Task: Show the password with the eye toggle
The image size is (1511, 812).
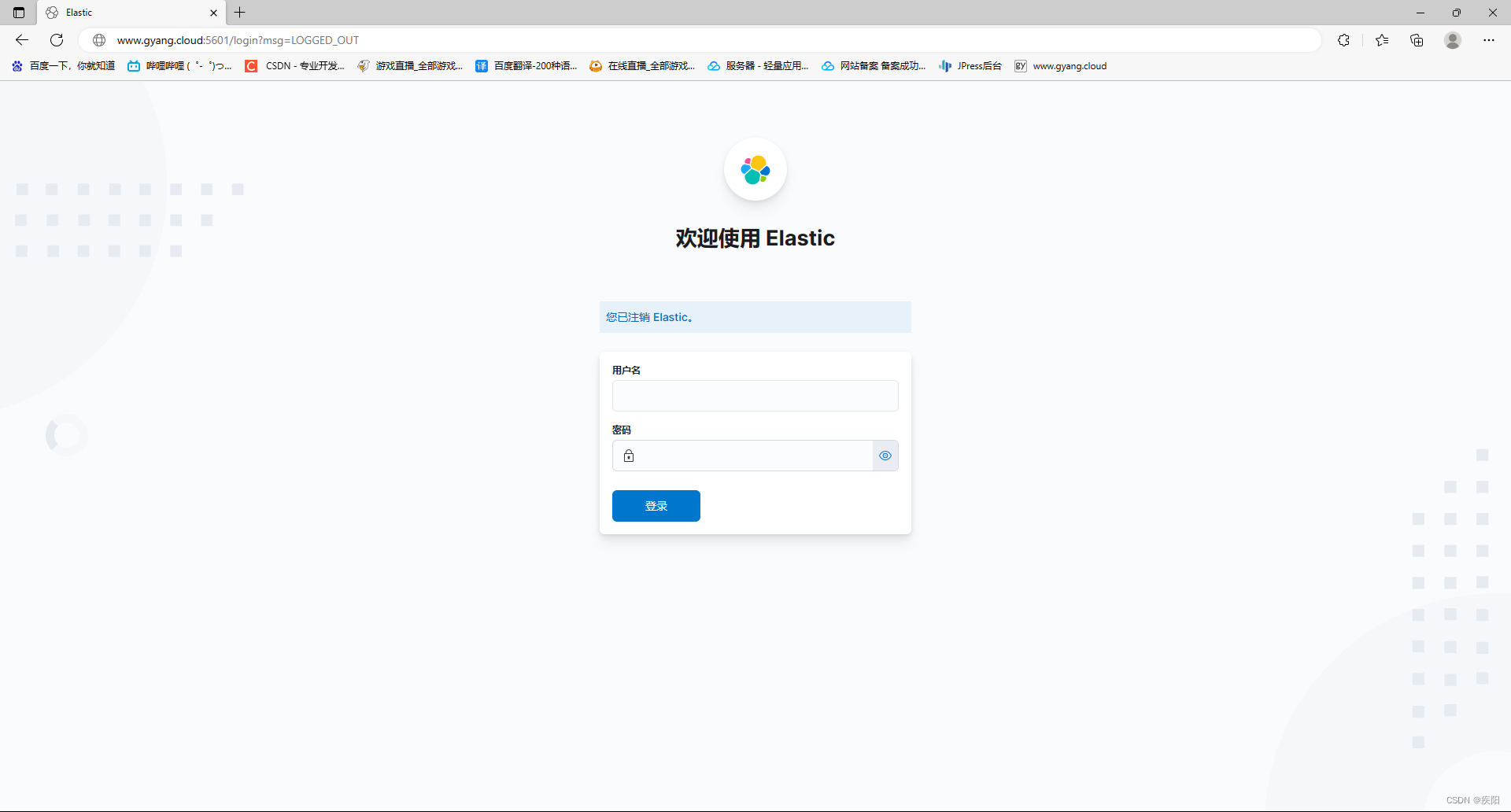Action: point(885,456)
